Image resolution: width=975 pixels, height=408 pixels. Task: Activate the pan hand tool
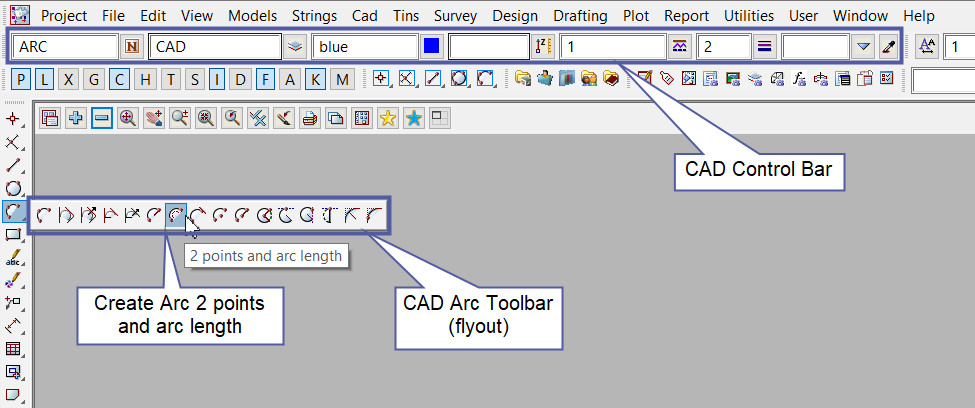(154, 118)
